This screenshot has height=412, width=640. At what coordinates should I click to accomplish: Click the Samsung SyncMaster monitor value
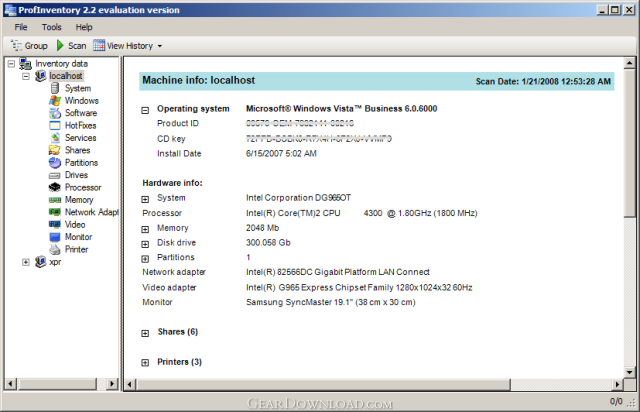point(331,302)
